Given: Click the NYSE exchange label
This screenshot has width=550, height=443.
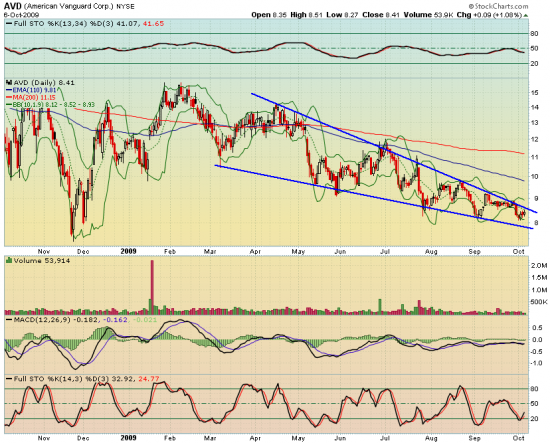Looking at the screenshot, I should [x=125, y=7].
